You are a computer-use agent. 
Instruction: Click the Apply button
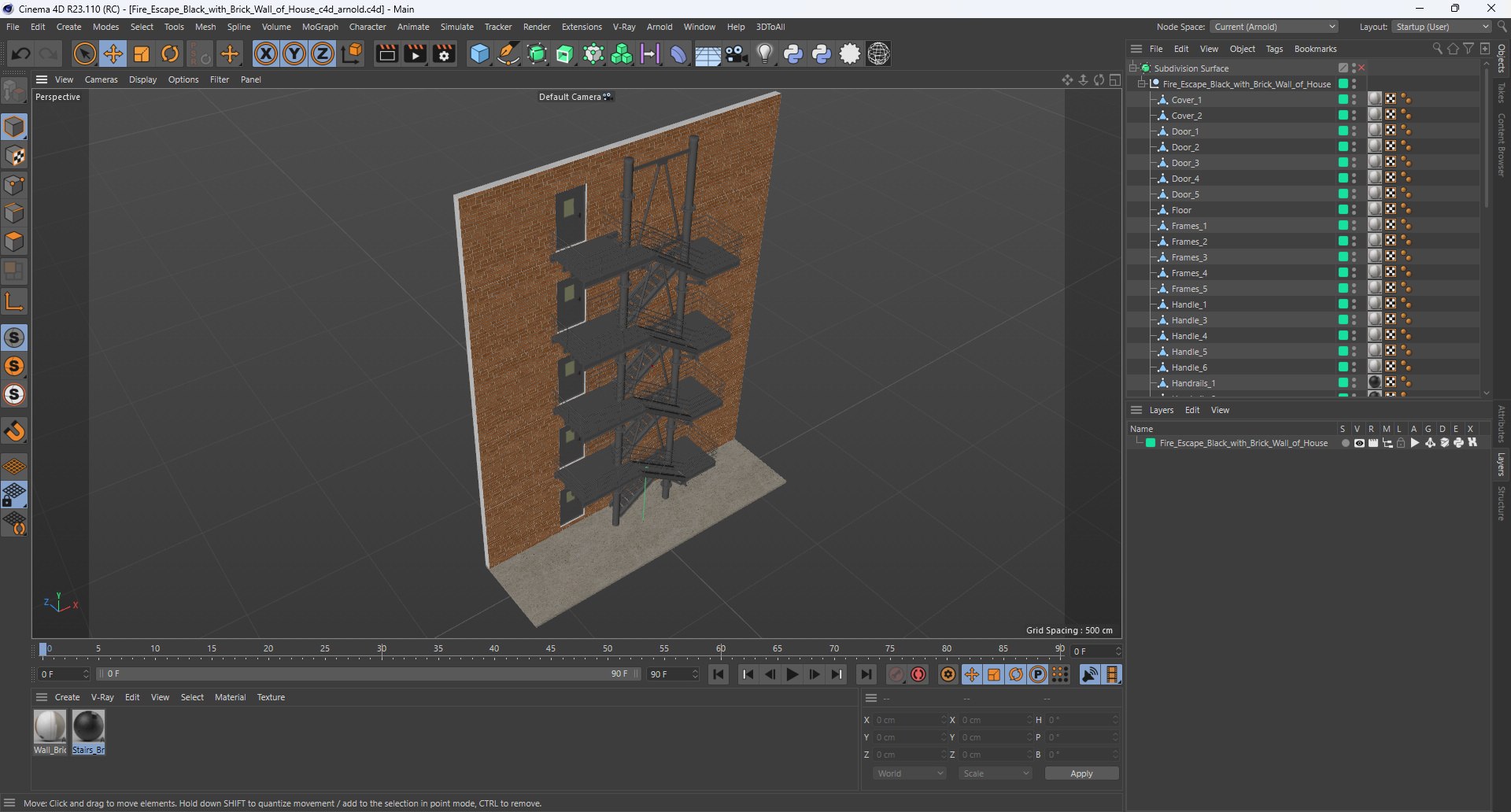(x=1081, y=773)
